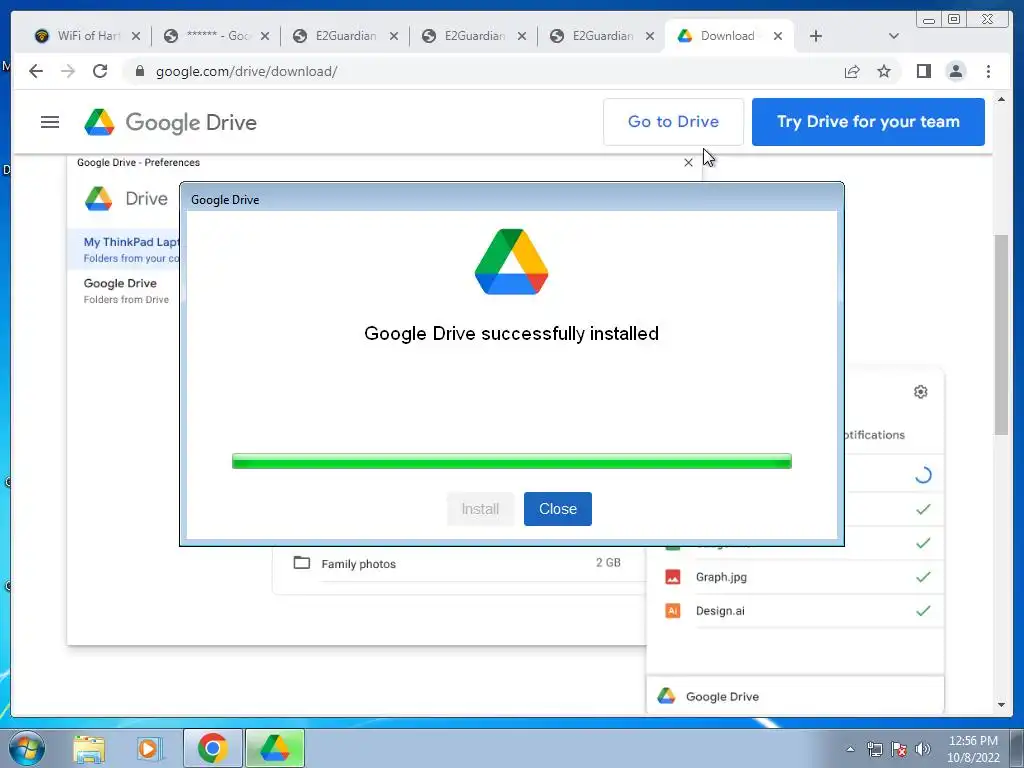1024x768 pixels.
Task: Click the Chrome taskbar icon
Action: point(212,748)
